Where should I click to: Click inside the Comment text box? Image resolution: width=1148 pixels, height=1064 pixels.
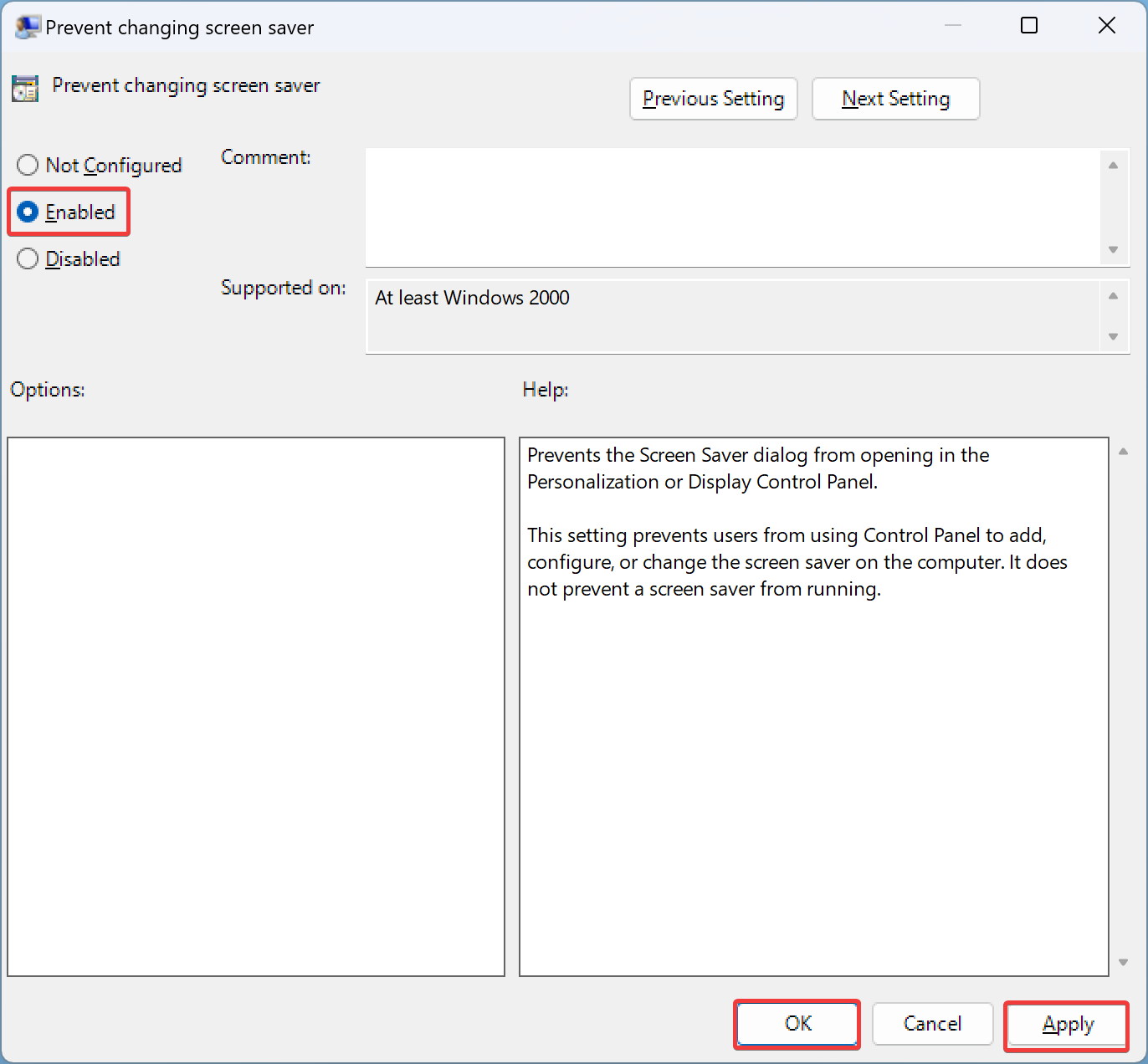tap(733, 207)
